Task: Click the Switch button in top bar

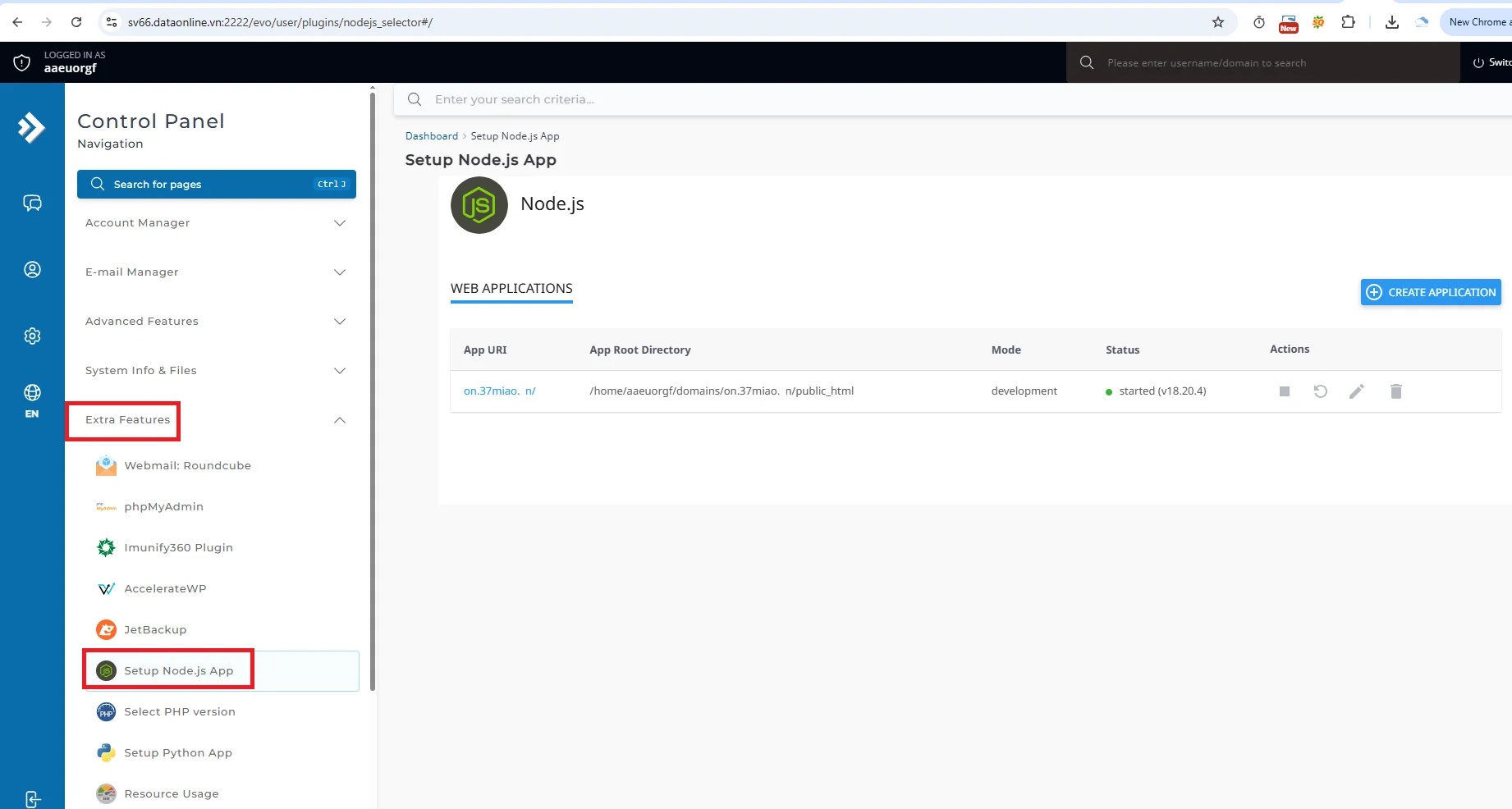Action: point(1492,62)
